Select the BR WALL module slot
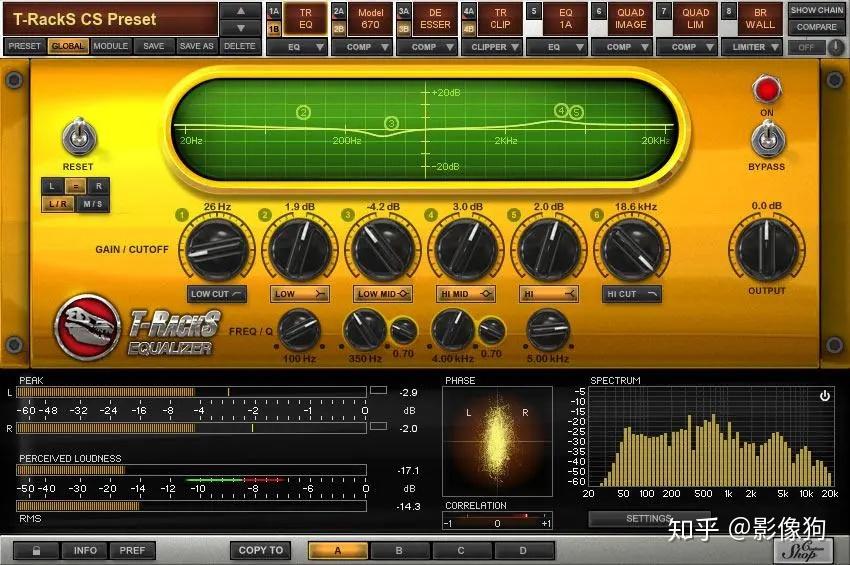850x565 pixels. [760, 19]
